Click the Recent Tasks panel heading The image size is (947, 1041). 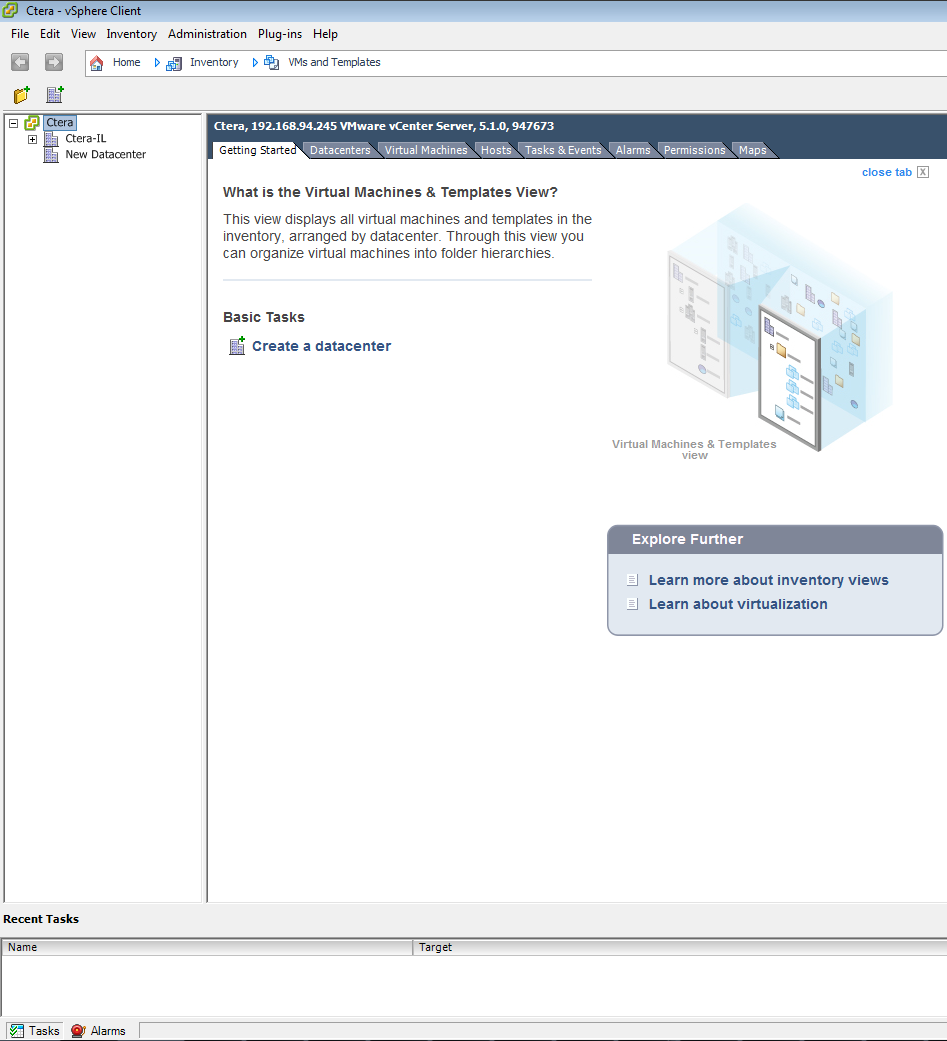[x=41, y=919]
